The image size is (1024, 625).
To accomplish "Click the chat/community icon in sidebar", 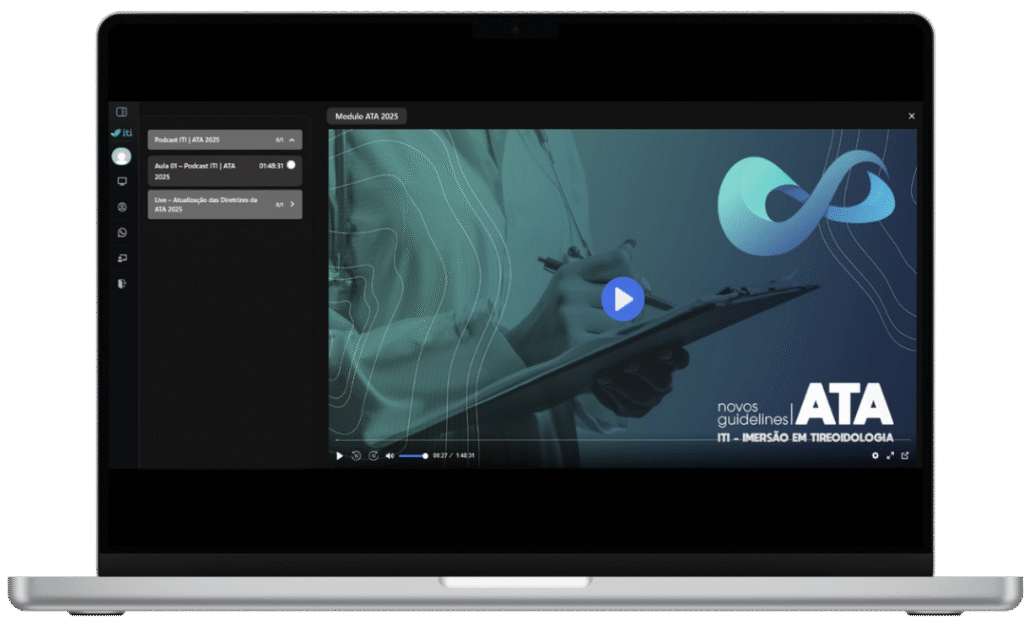I will coord(121,258).
